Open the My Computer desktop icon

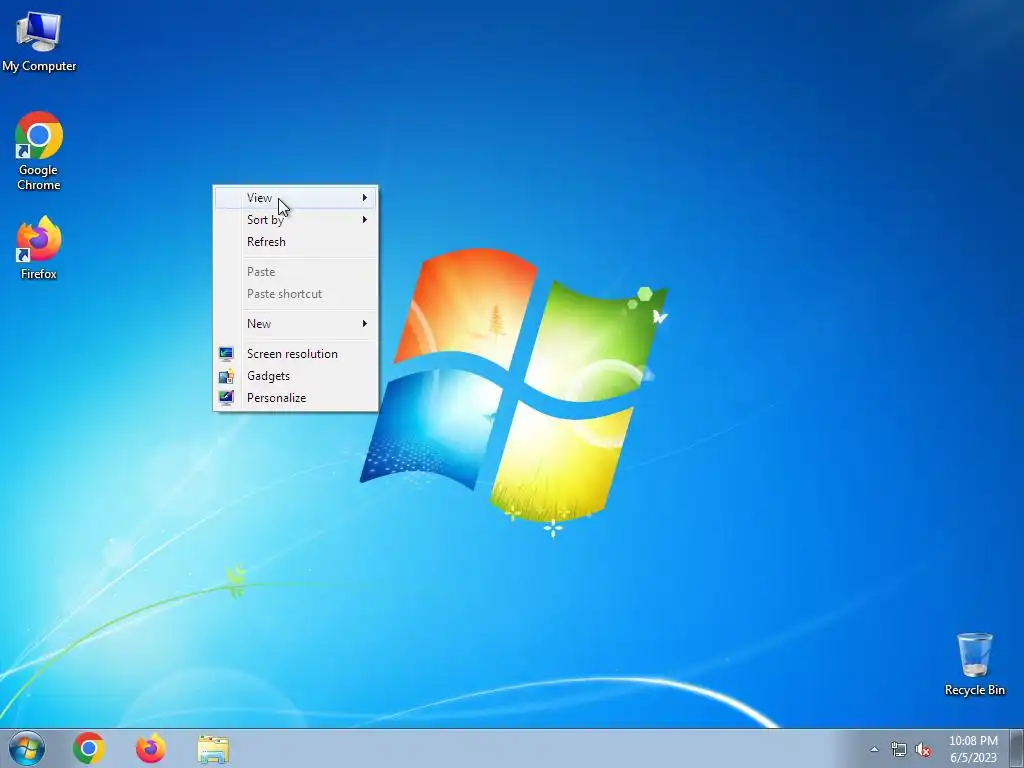[39, 40]
